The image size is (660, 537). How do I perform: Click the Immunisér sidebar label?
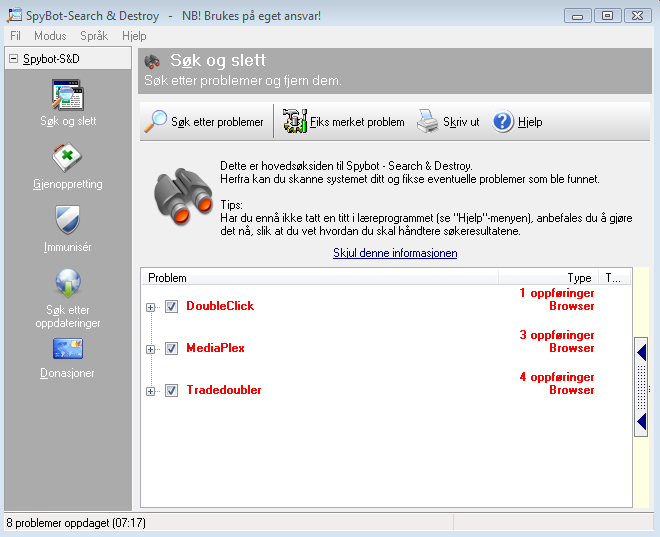click(67, 247)
